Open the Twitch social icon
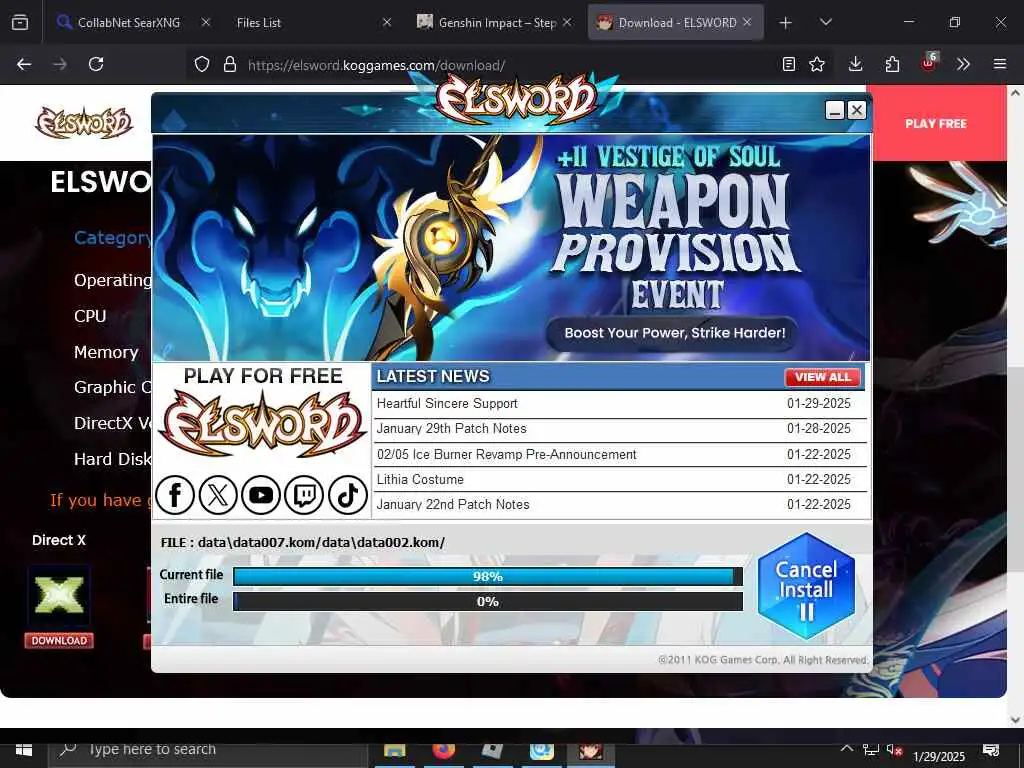The width and height of the screenshot is (1024, 768). [x=304, y=495]
